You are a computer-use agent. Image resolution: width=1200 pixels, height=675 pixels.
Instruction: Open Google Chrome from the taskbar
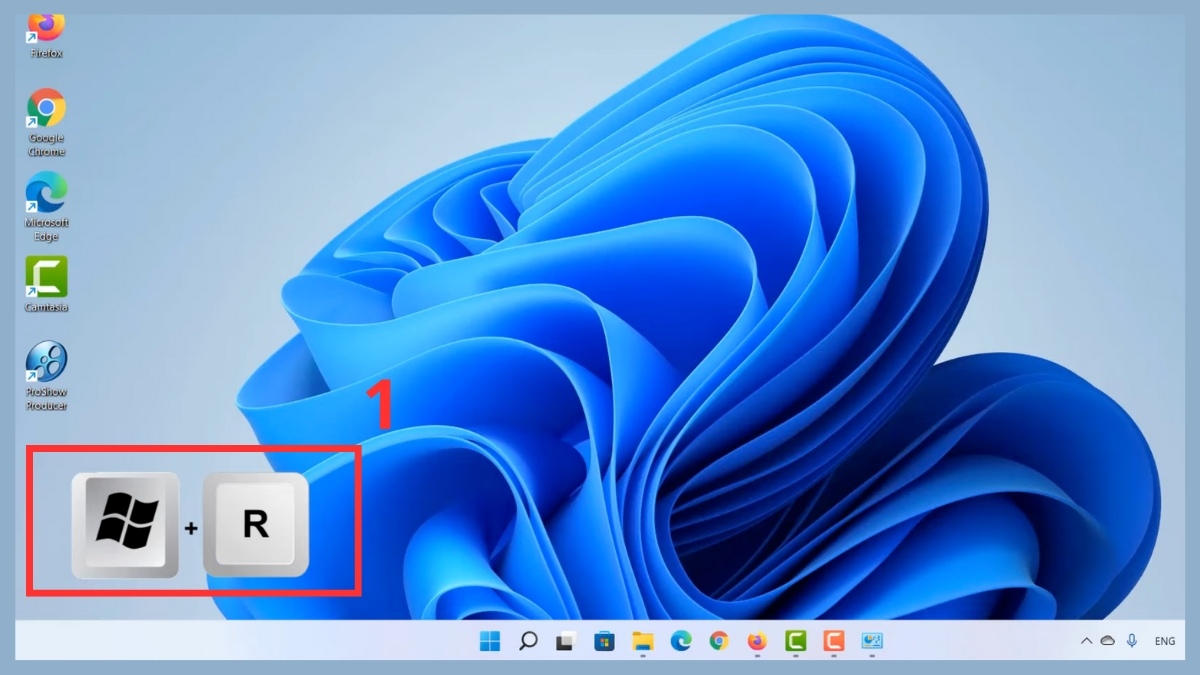pos(719,641)
